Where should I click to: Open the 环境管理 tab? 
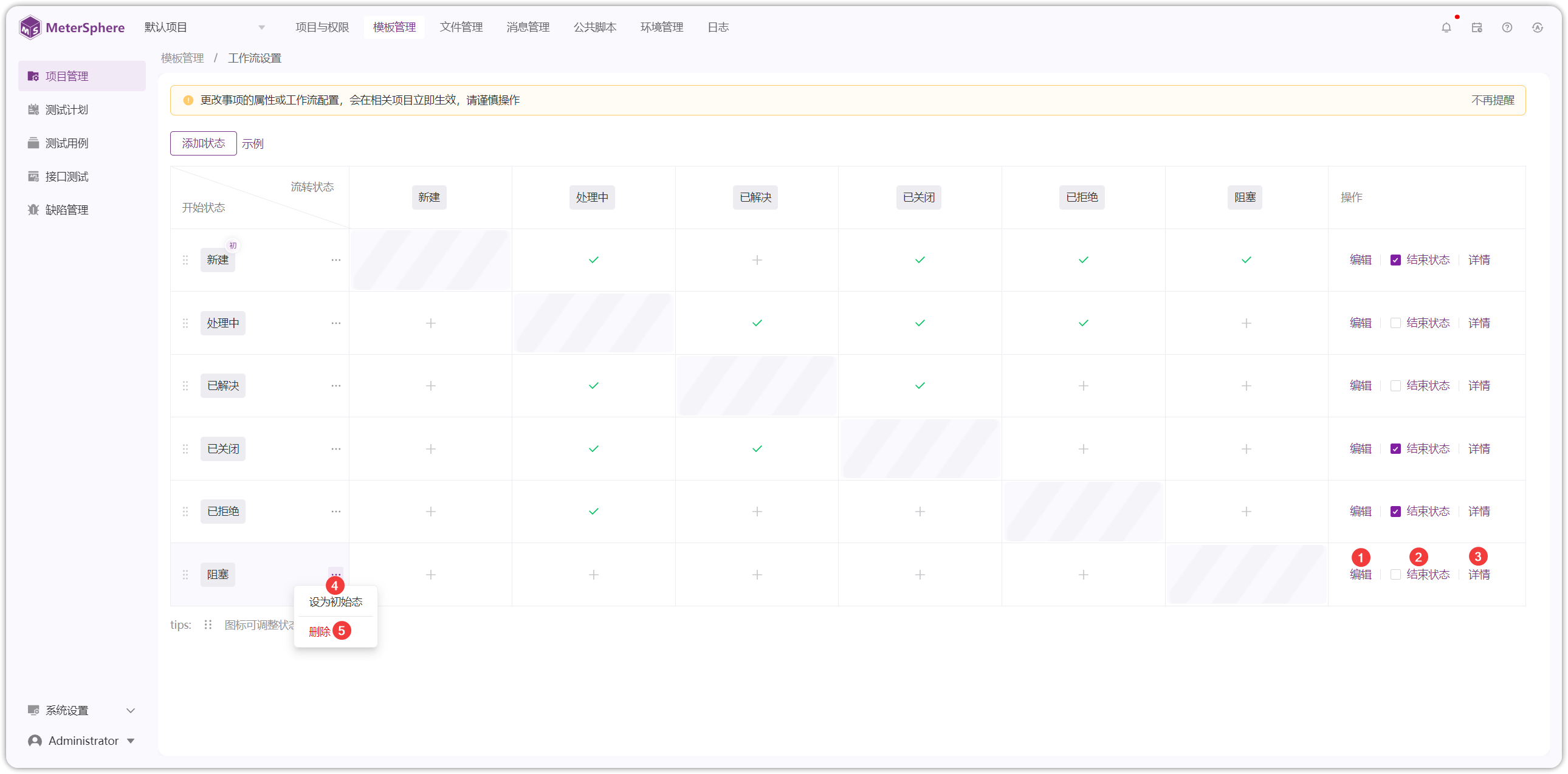[661, 27]
